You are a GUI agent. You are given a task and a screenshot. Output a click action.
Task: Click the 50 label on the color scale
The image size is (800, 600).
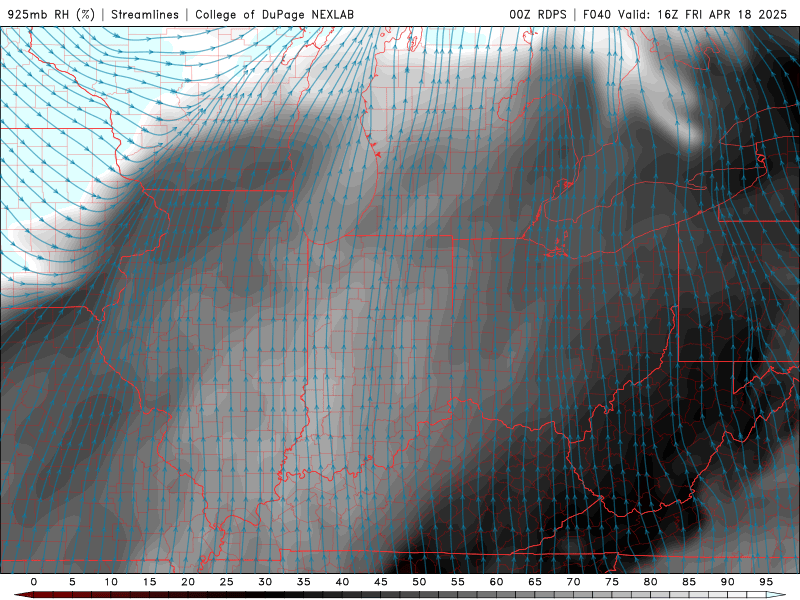[x=419, y=582]
